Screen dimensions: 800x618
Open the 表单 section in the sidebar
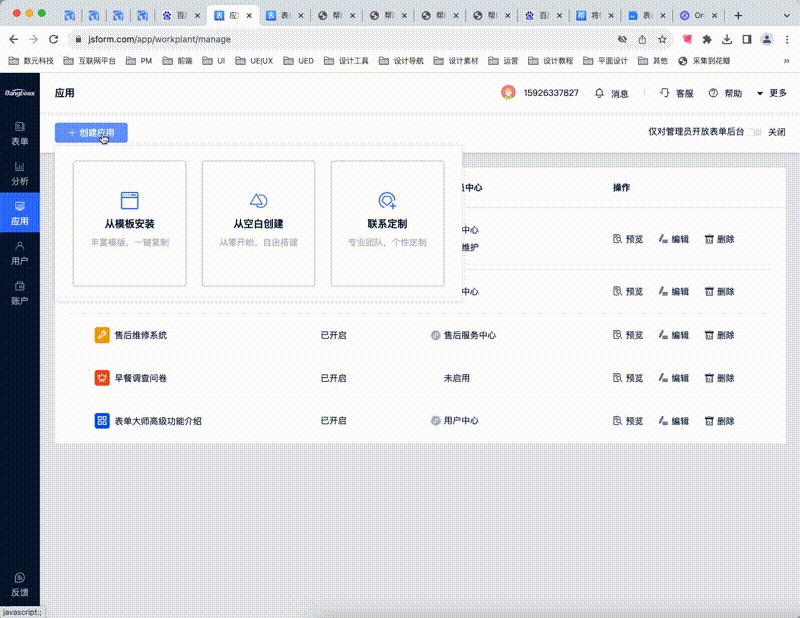pos(19,133)
